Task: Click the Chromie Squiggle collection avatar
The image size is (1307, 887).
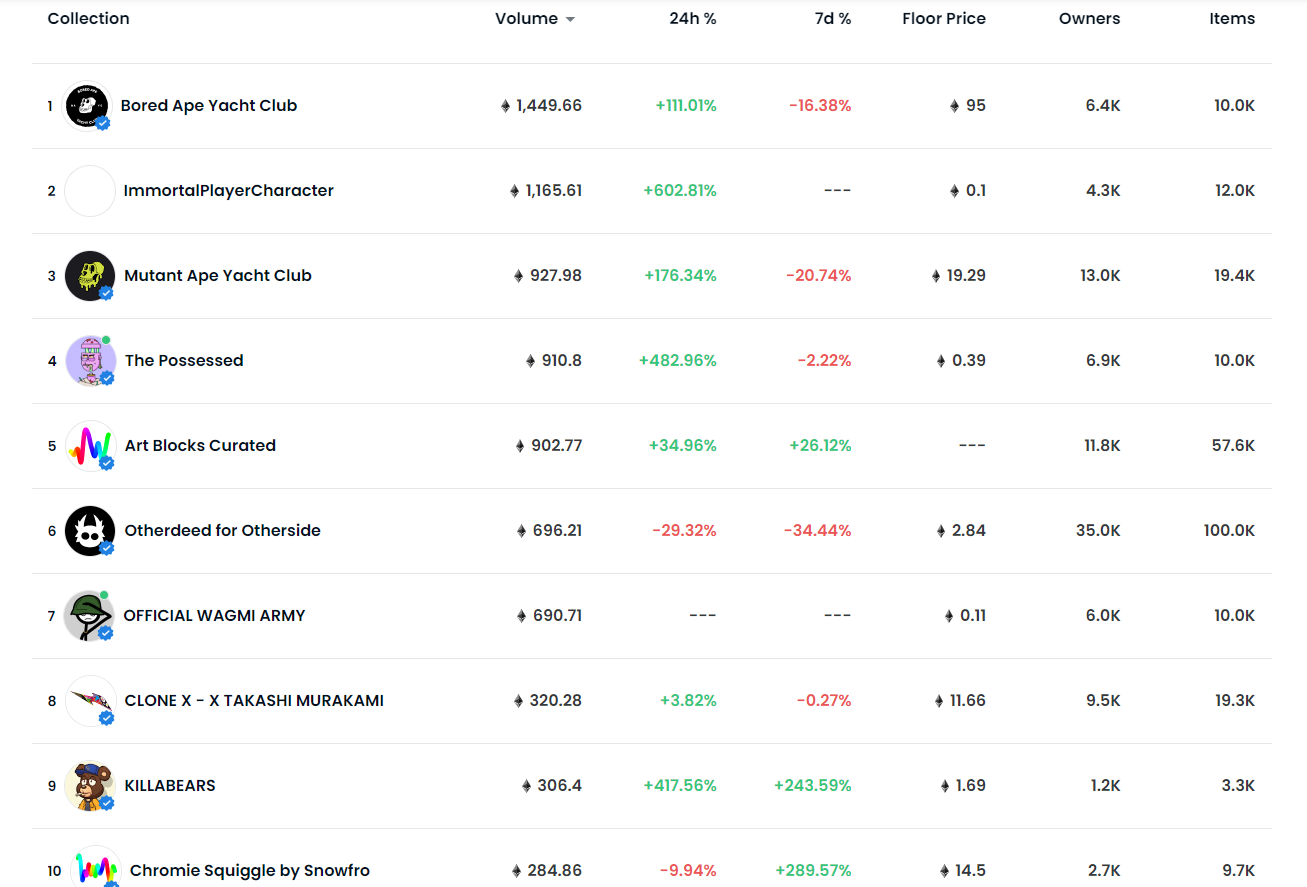Action: tap(97, 868)
